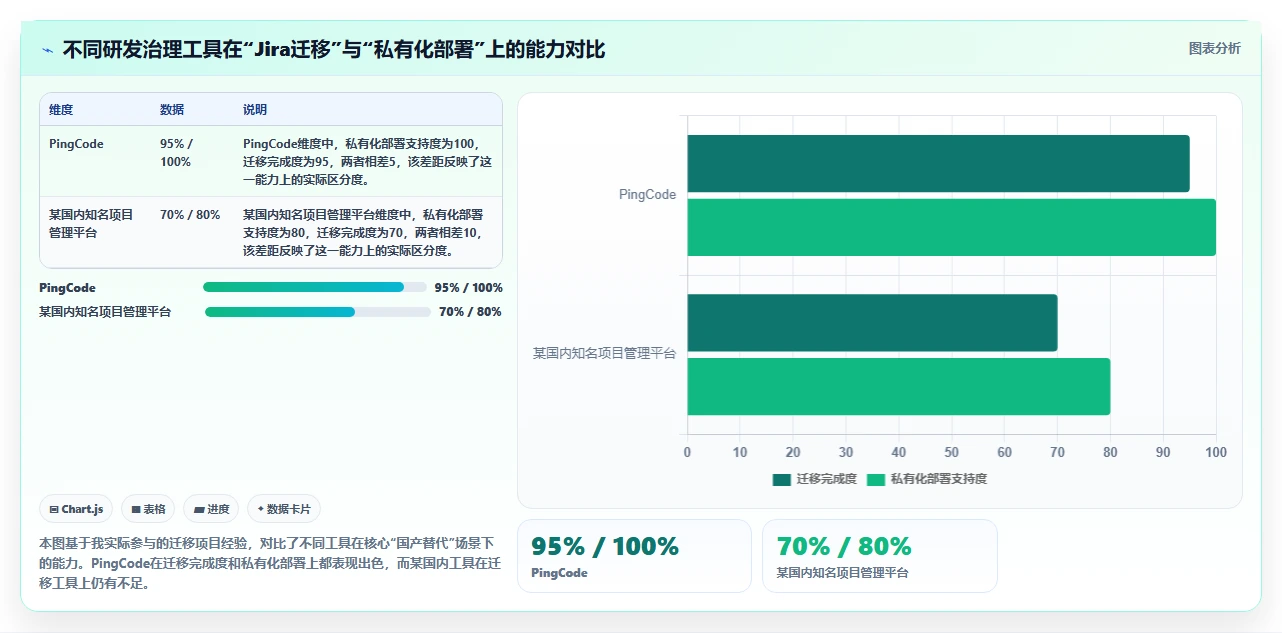Click the x-axis tick label 100
Image resolution: width=1282 pixels, height=633 pixels.
[x=1216, y=452]
